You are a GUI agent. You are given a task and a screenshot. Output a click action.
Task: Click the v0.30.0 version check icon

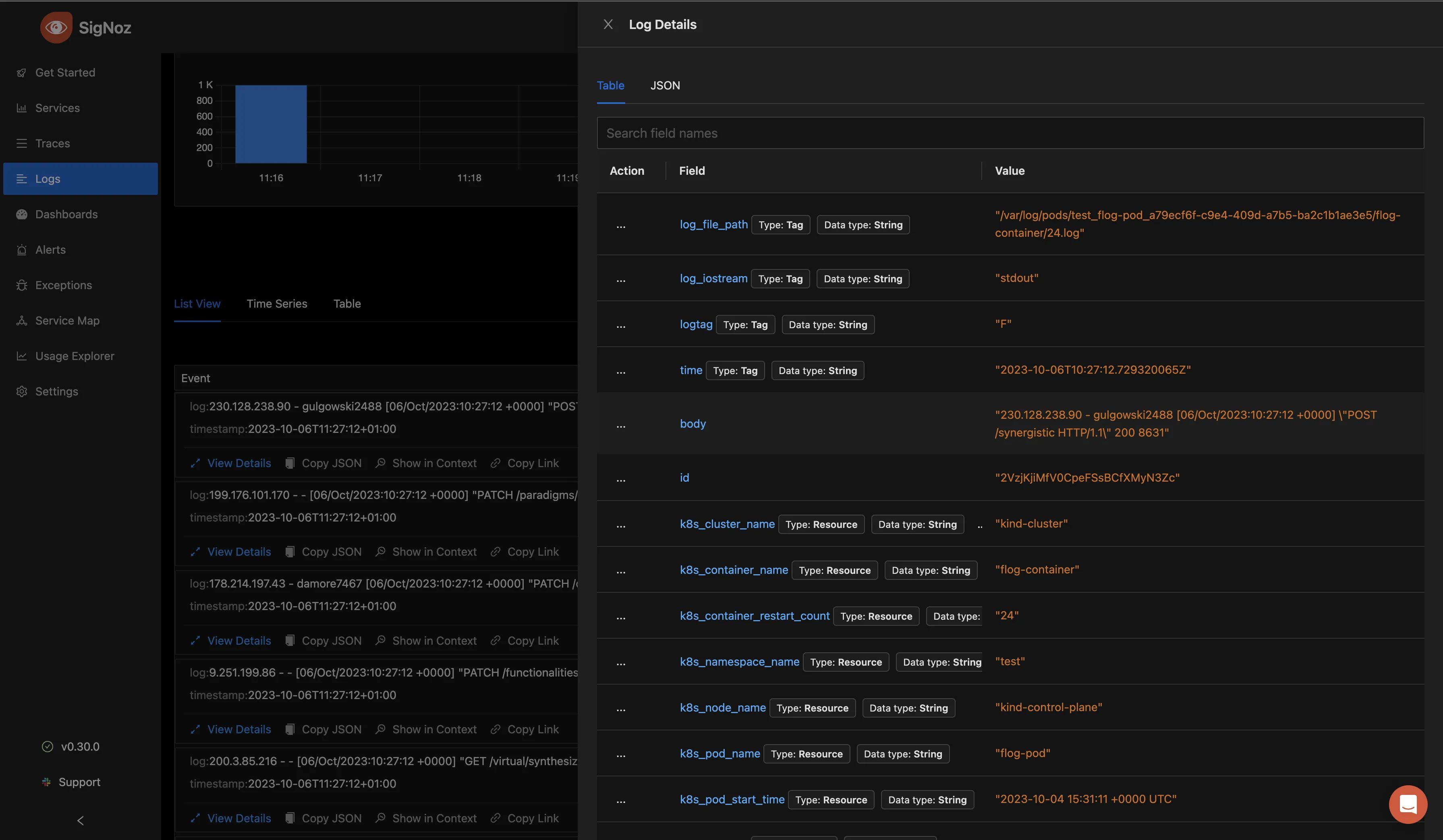click(x=48, y=747)
